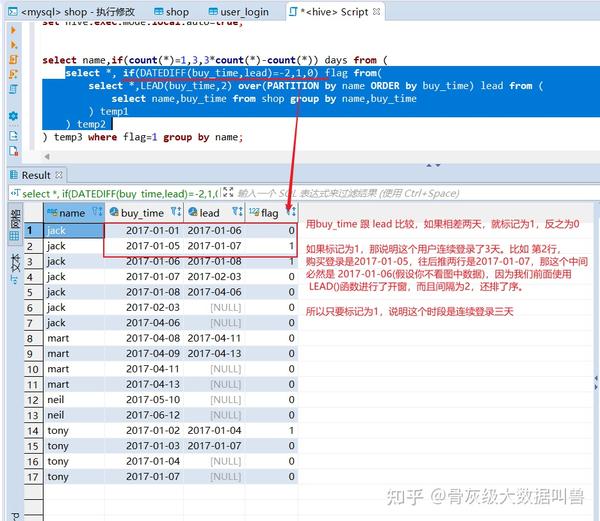Click the date type icon in lead header
This screenshot has height=521, width=600.
[x=193, y=212]
